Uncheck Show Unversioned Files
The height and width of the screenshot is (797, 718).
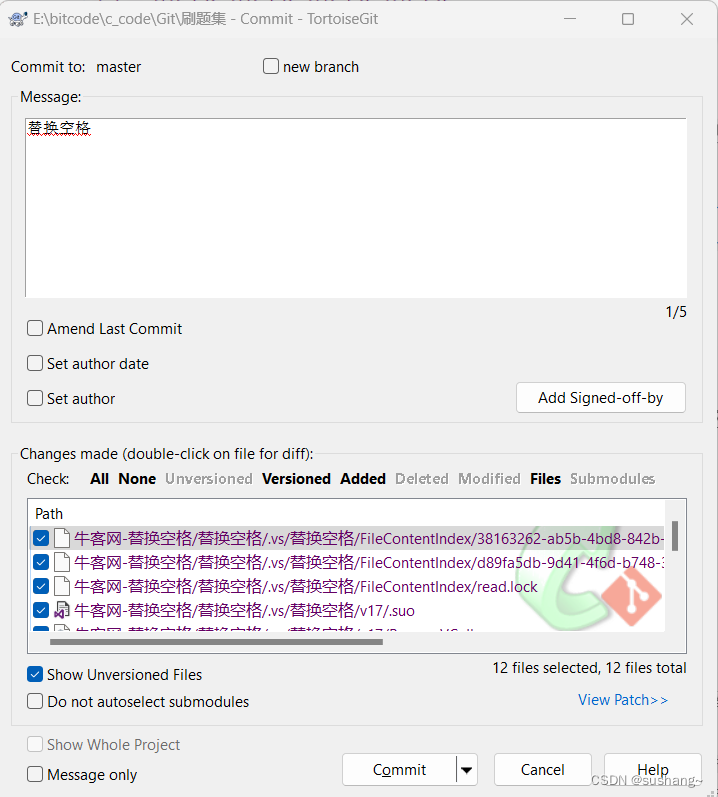(x=36, y=675)
